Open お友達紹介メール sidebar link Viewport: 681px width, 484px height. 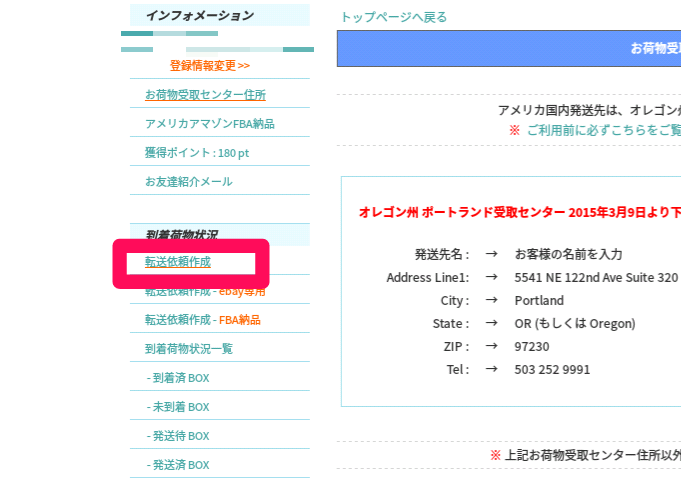pos(189,182)
